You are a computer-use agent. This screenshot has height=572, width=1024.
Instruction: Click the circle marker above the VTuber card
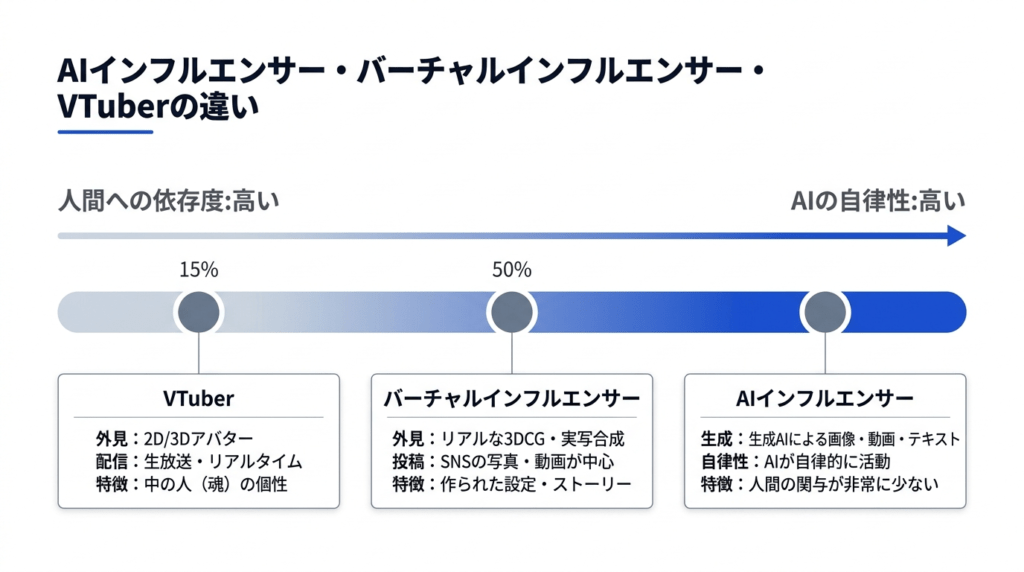[x=198, y=312]
